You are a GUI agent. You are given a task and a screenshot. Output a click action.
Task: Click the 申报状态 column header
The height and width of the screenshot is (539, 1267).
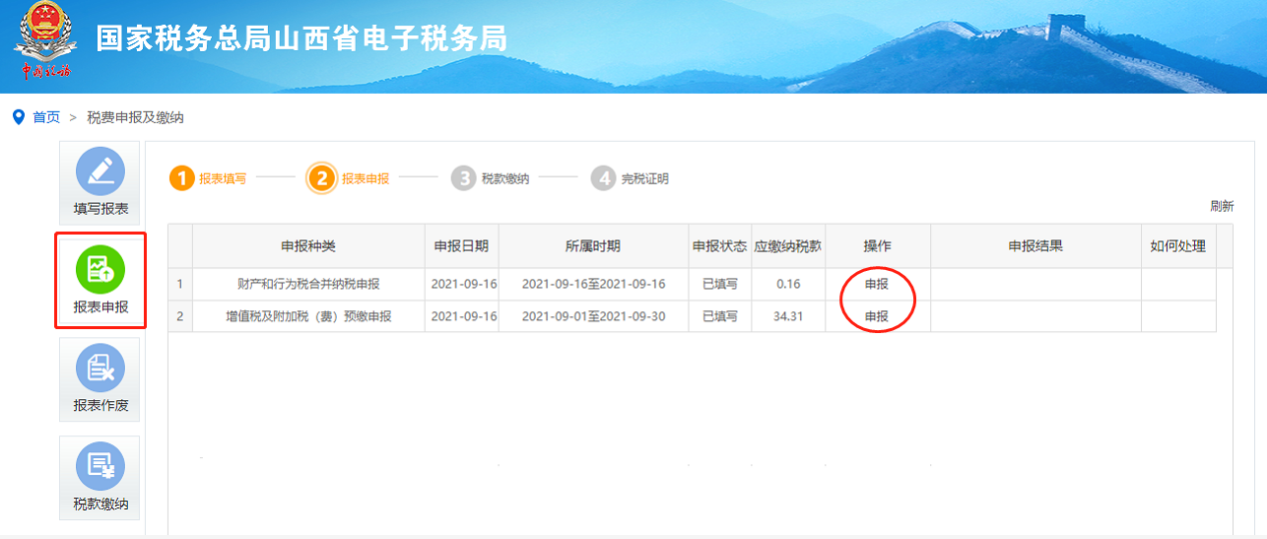pos(720,246)
